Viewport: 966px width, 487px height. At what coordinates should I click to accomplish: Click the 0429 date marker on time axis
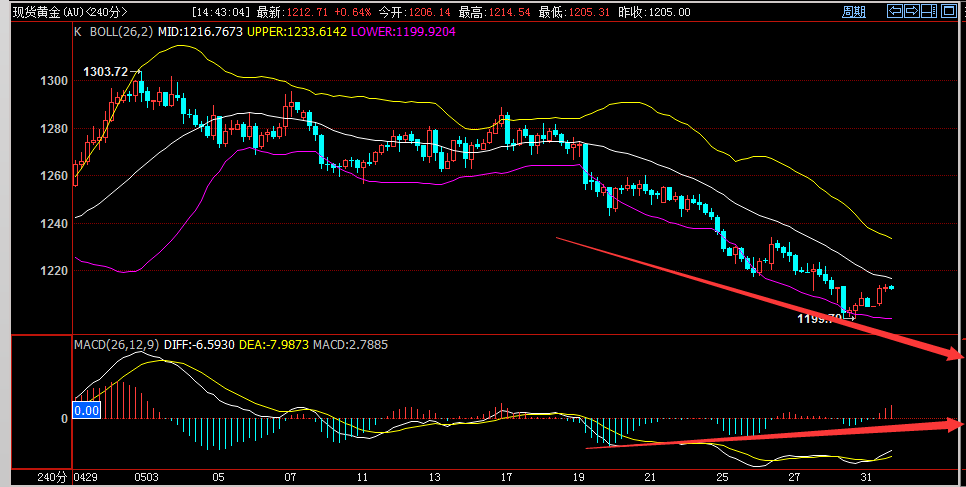[x=87, y=478]
